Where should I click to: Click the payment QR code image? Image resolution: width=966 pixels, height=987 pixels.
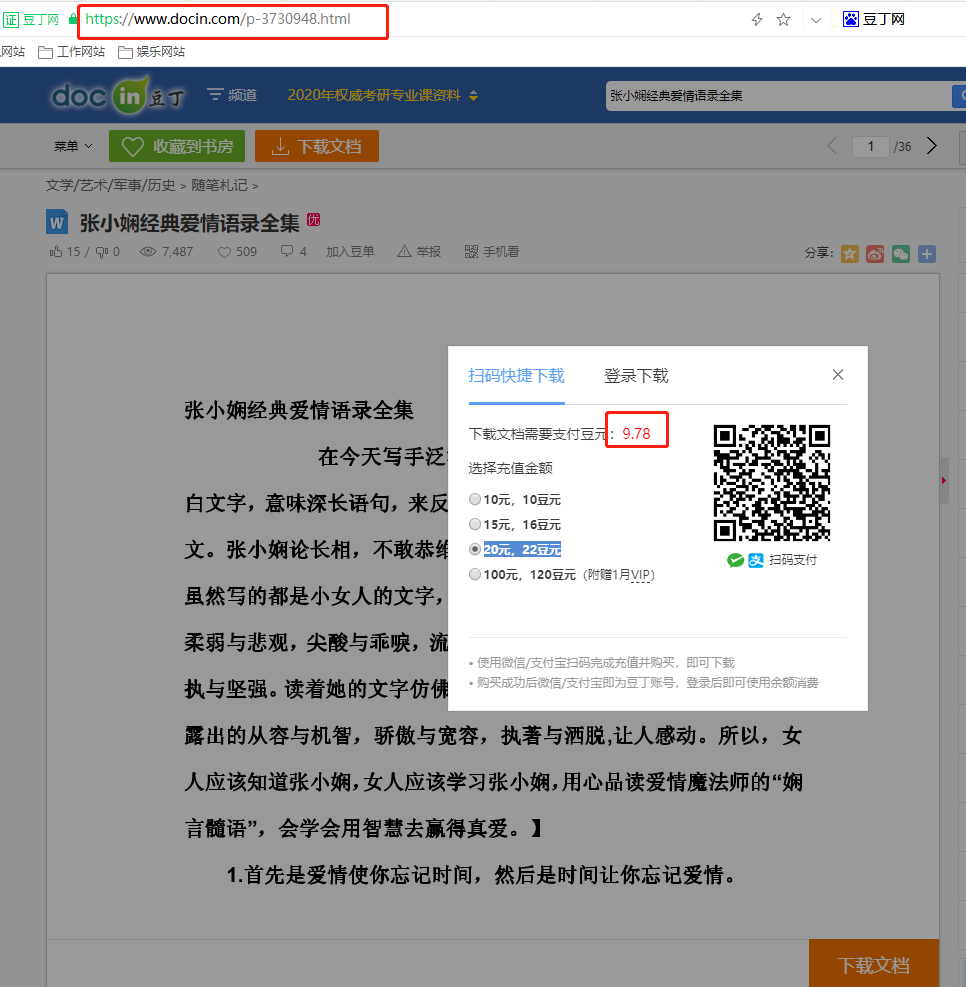[772, 482]
